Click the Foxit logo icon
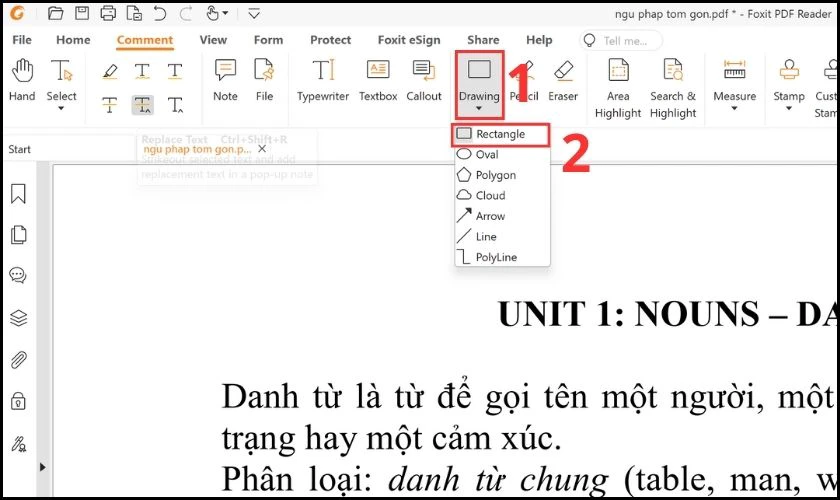 (x=17, y=13)
